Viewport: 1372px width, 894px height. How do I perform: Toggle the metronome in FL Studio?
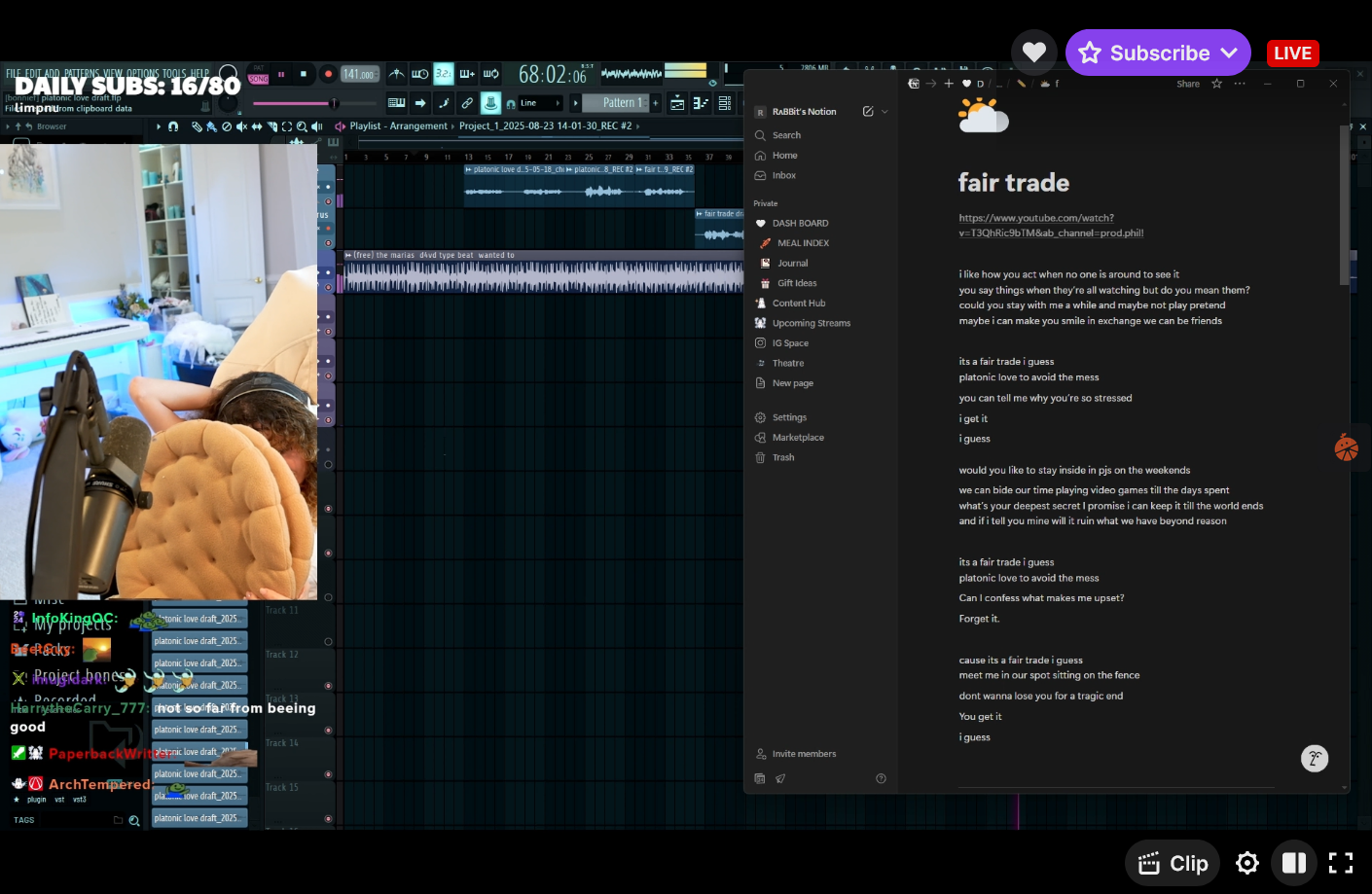(397, 74)
